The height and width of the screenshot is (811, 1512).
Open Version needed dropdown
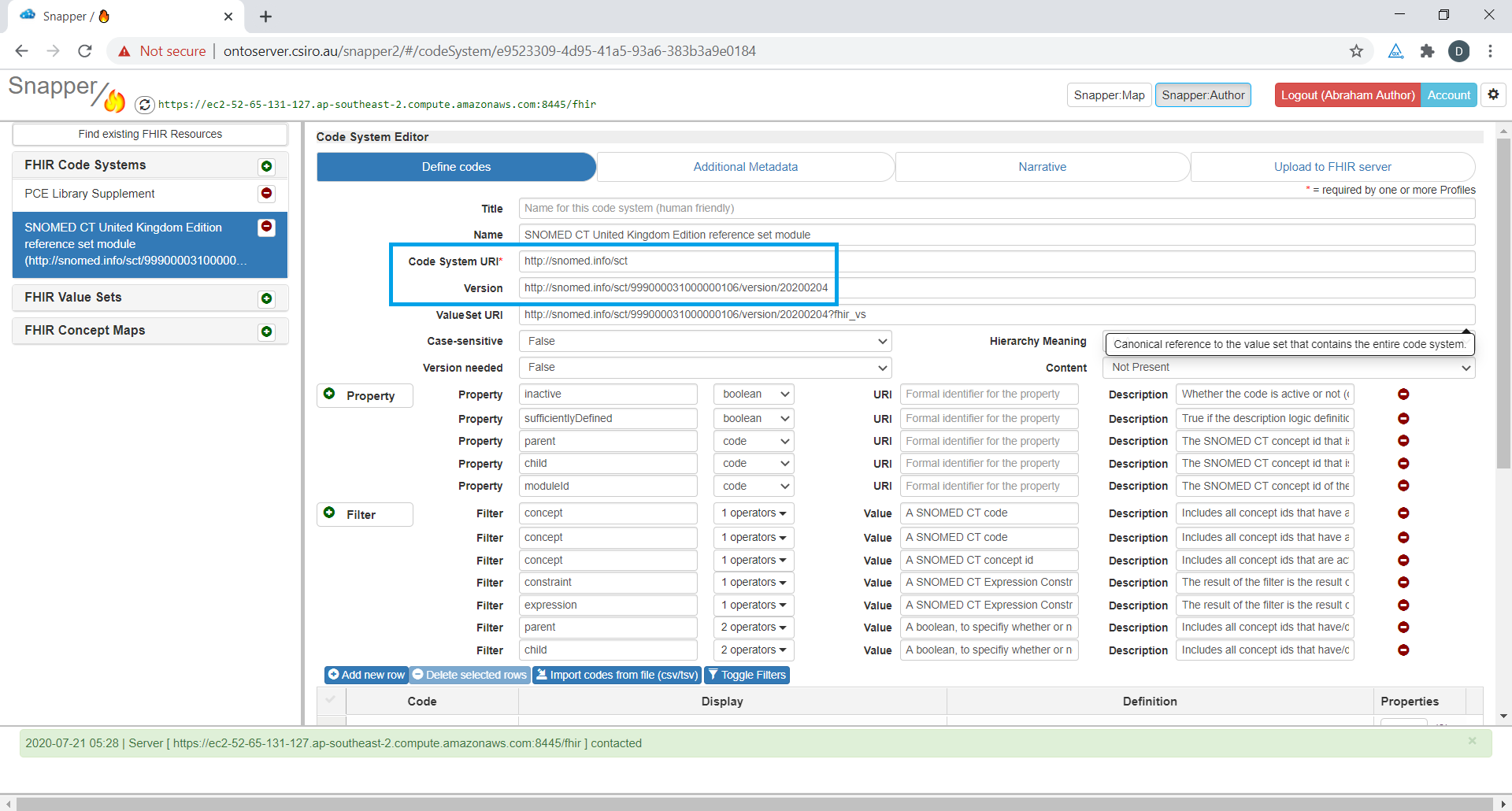click(705, 367)
